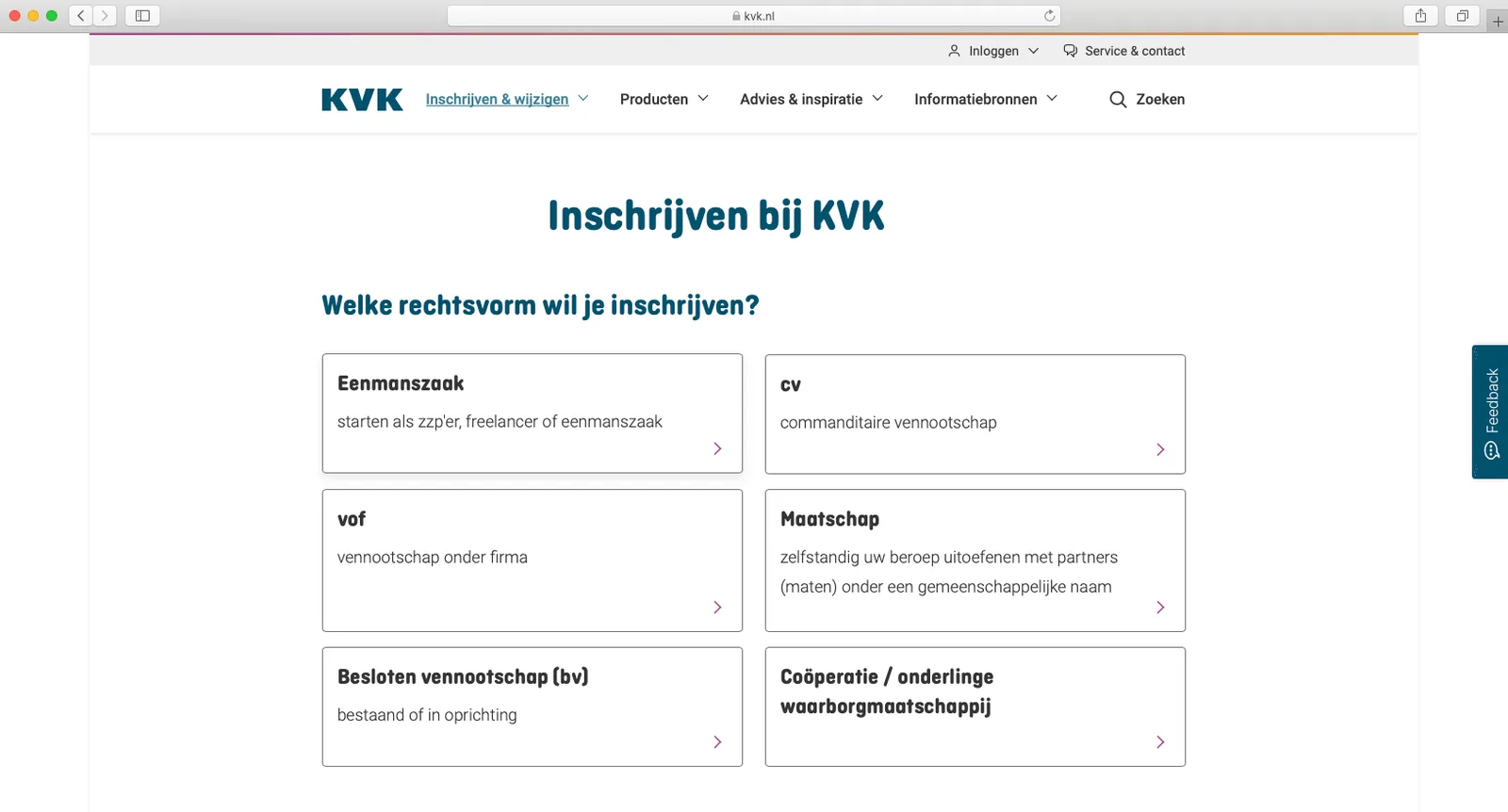
Task: Expand the Producten chevron
Action: (x=703, y=98)
